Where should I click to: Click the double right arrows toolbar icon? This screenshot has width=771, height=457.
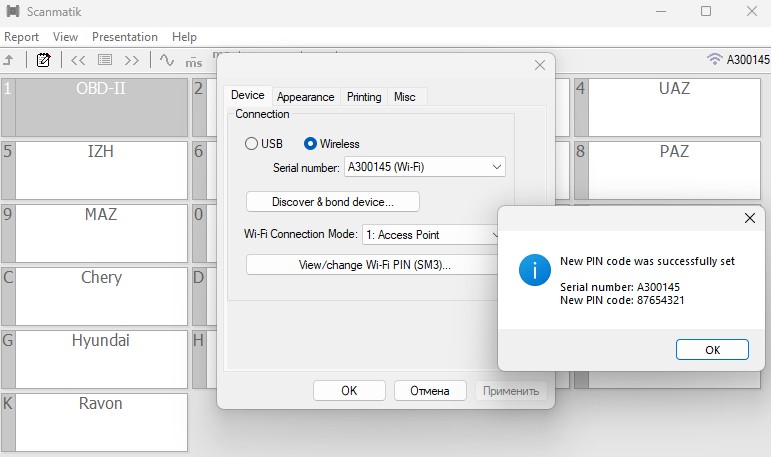pos(132,60)
